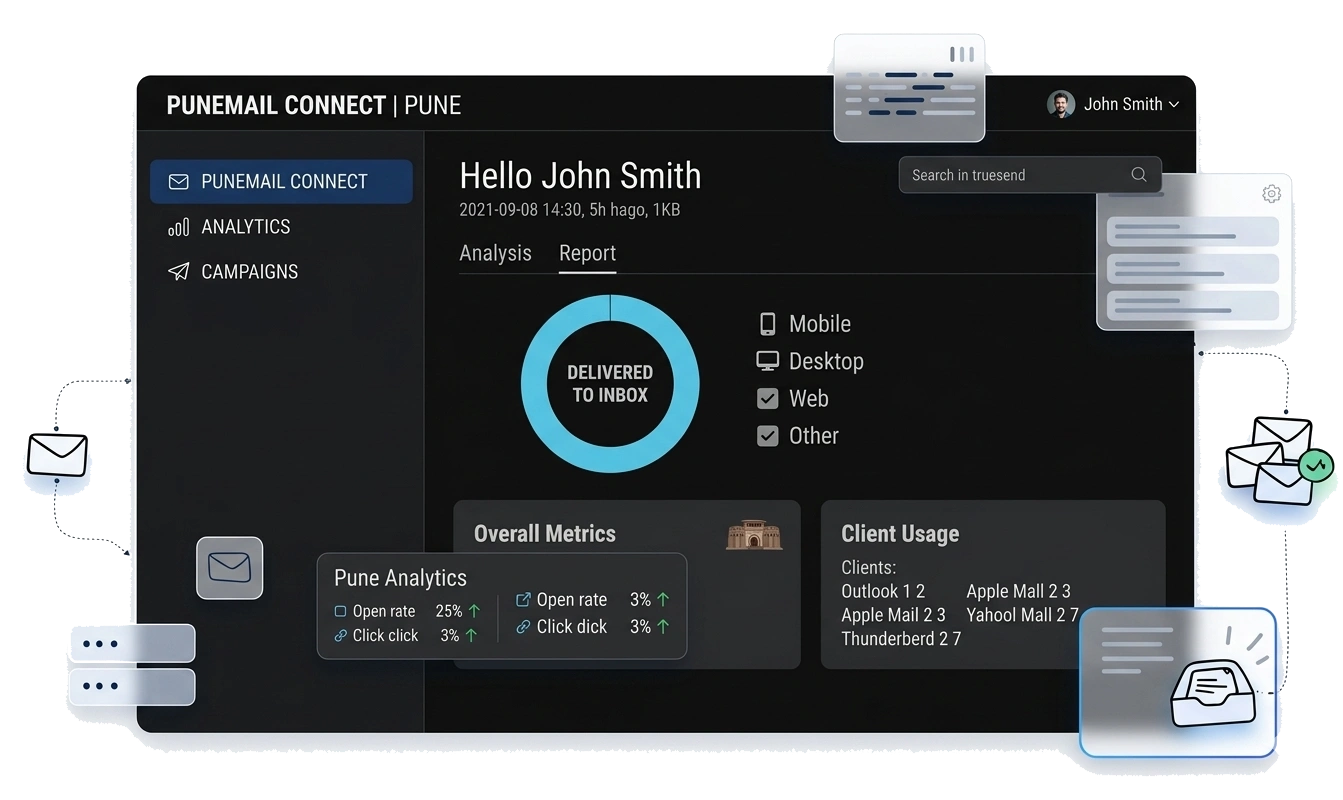Click the external-link icon beside Open rate 3%
The image size is (1343, 800).
tap(523, 600)
